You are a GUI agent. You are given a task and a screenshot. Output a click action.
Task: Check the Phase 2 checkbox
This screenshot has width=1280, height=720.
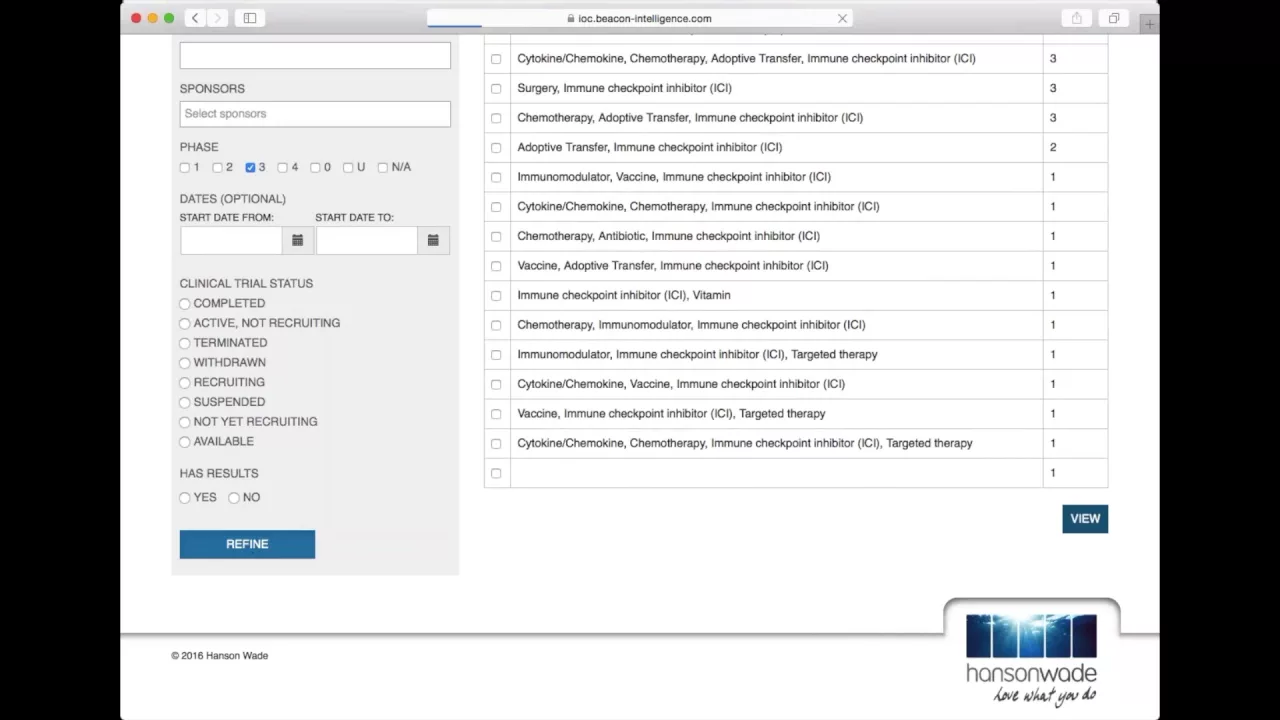click(x=217, y=168)
